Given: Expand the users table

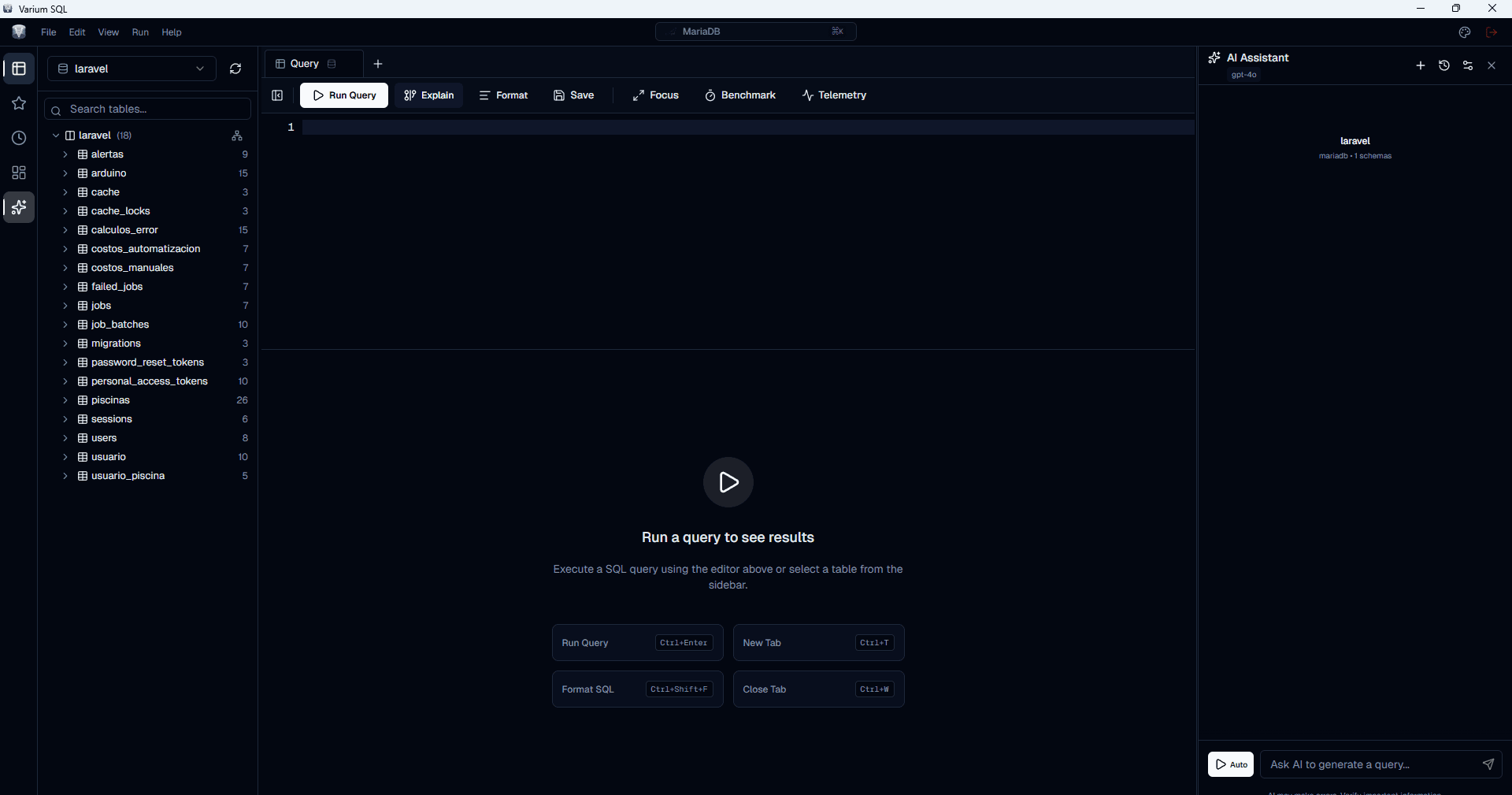Looking at the screenshot, I should (66, 438).
